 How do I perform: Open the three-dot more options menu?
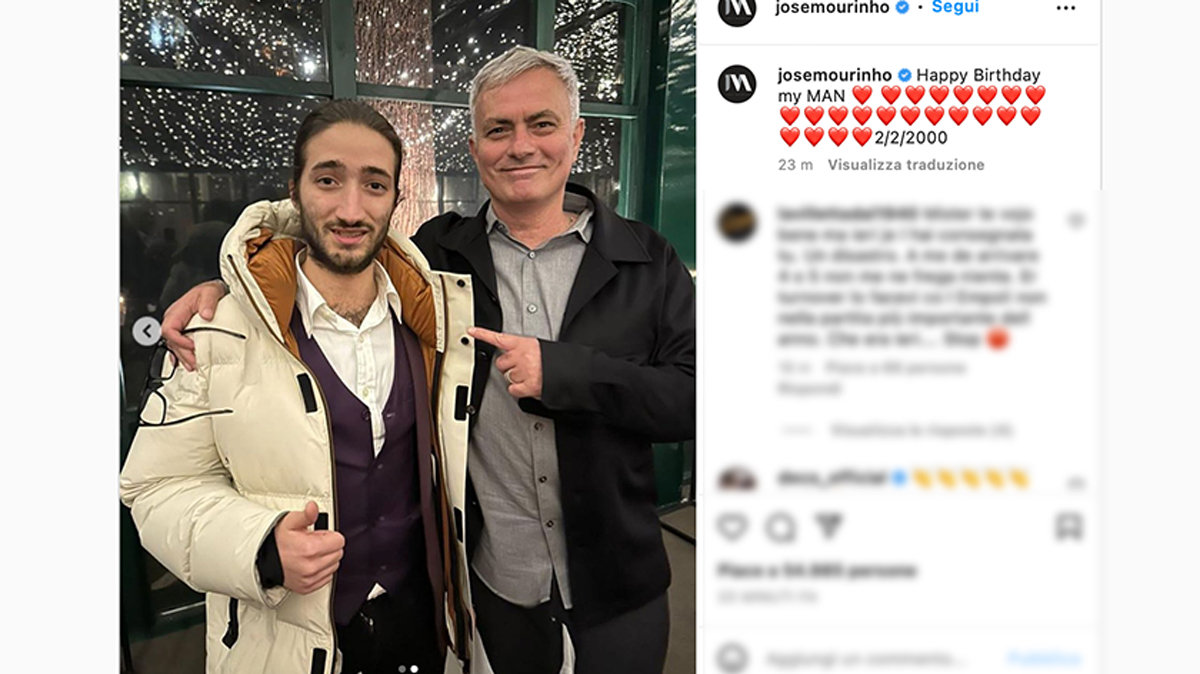coord(1066,8)
